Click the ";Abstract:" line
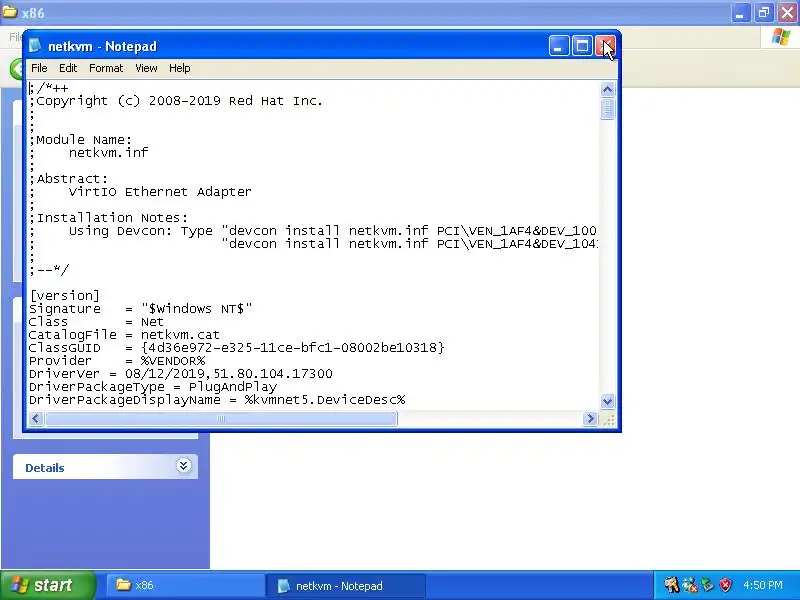Image resolution: width=800 pixels, height=600 pixels. point(68,179)
